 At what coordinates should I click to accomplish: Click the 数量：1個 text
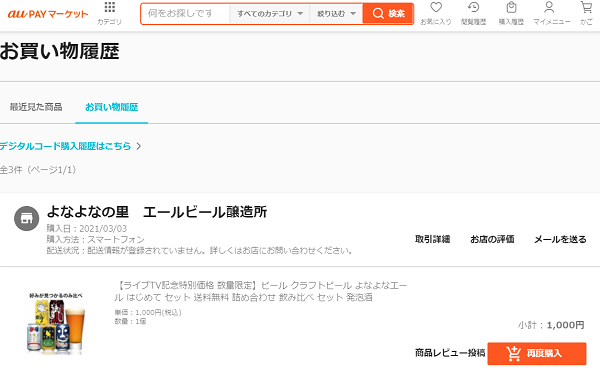[x=130, y=322]
